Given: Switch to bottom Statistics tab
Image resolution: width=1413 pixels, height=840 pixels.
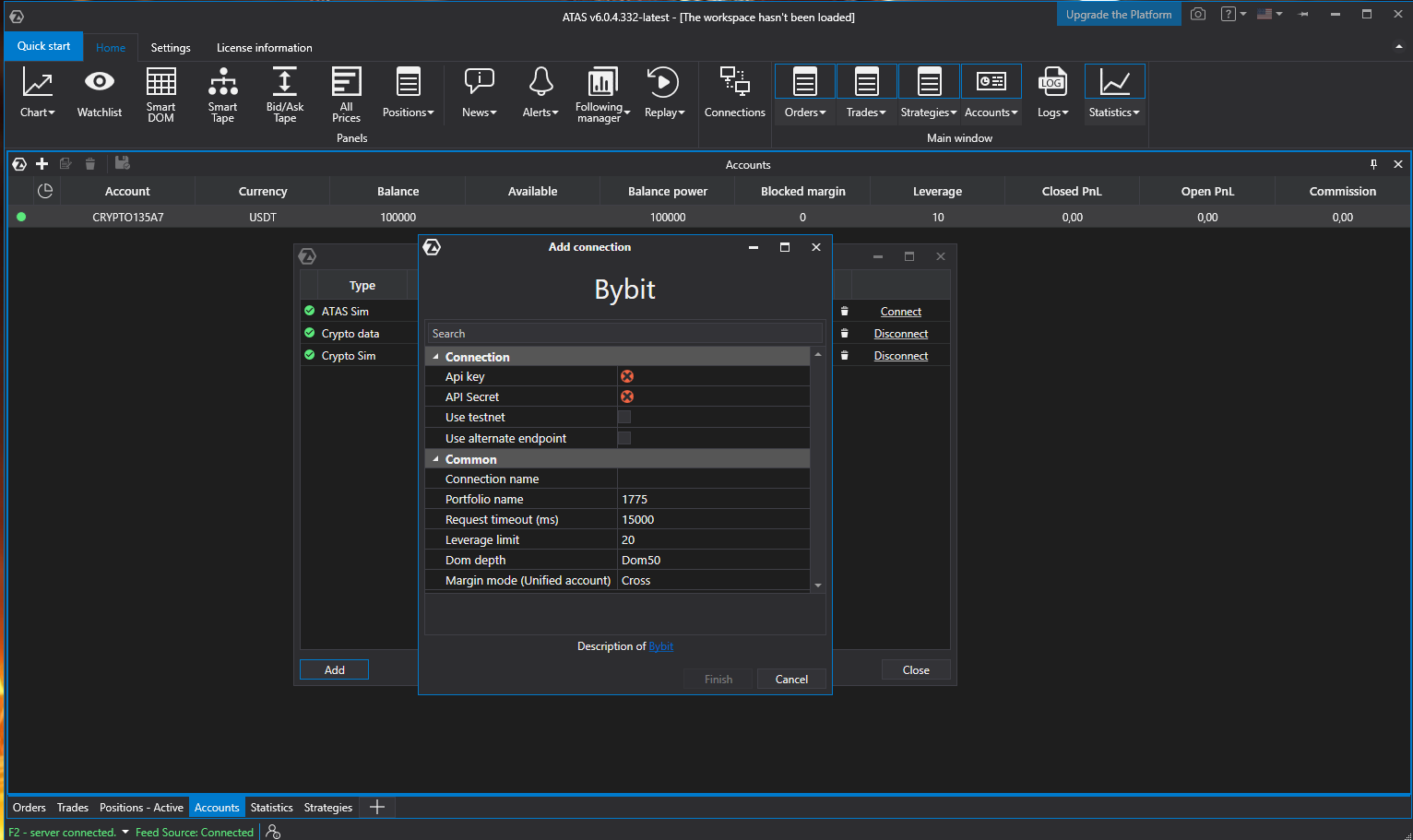Looking at the screenshot, I should tap(271, 807).
